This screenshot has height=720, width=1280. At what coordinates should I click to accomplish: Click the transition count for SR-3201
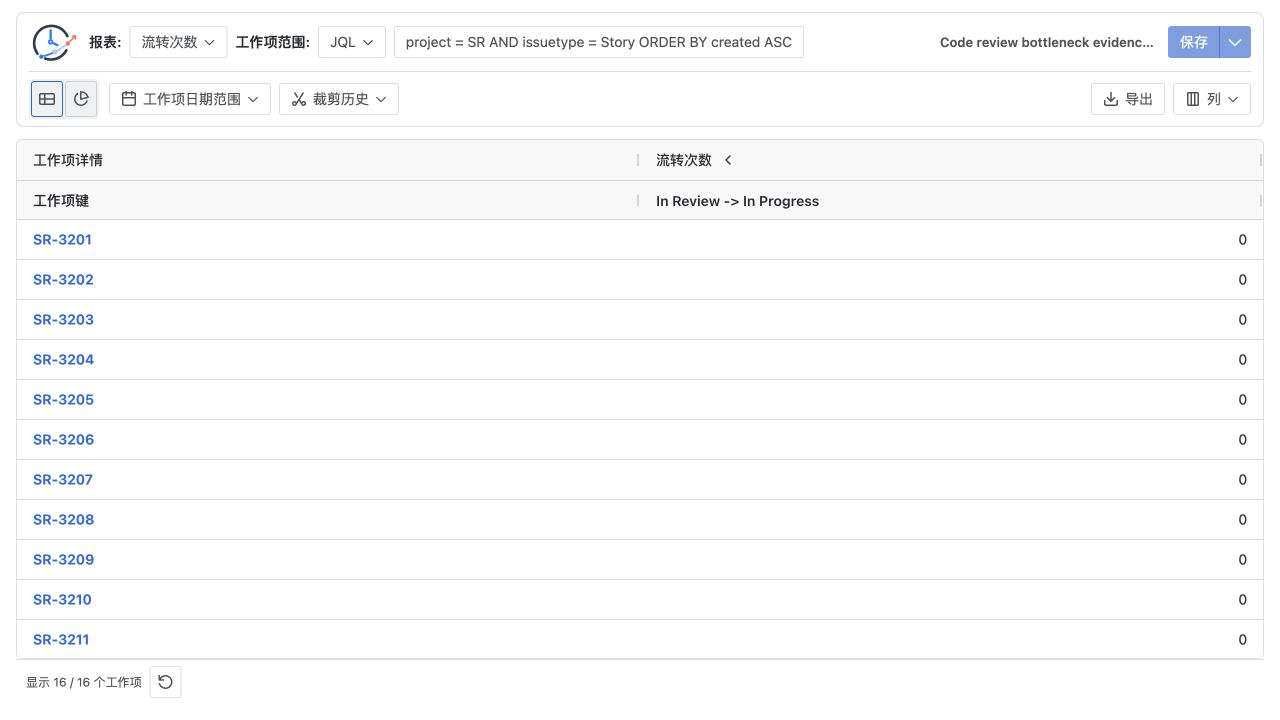tap(1243, 240)
